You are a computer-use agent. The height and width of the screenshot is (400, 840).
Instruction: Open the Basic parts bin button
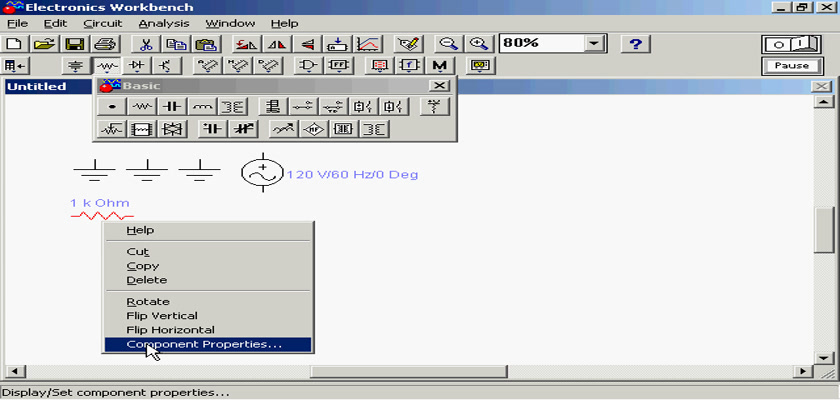pos(107,66)
